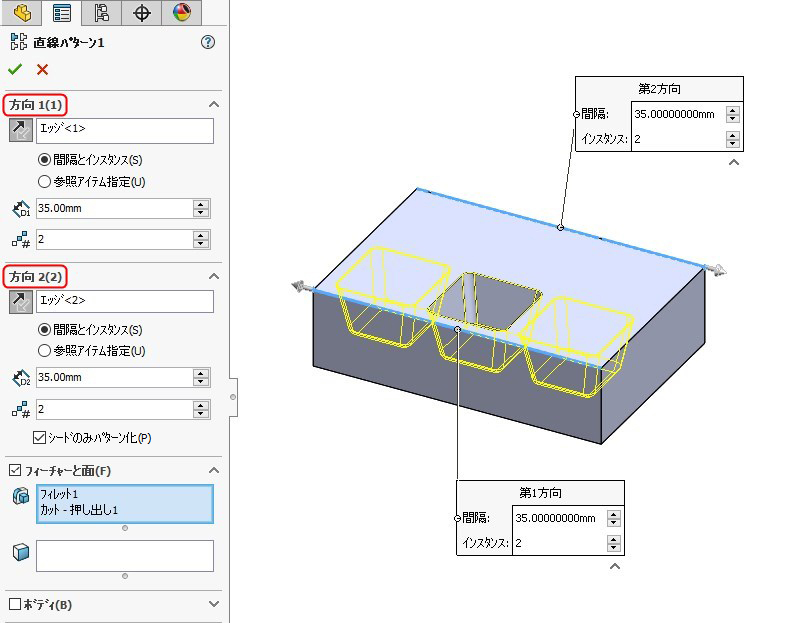Click the help question mark icon

pos(208,42)
